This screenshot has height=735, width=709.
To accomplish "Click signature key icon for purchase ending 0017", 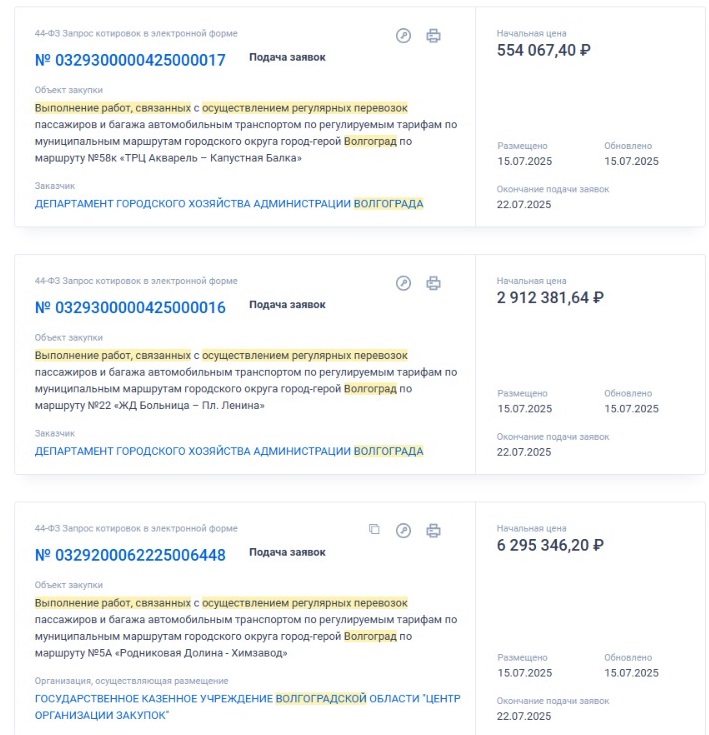I will click(x=403, y=36).
